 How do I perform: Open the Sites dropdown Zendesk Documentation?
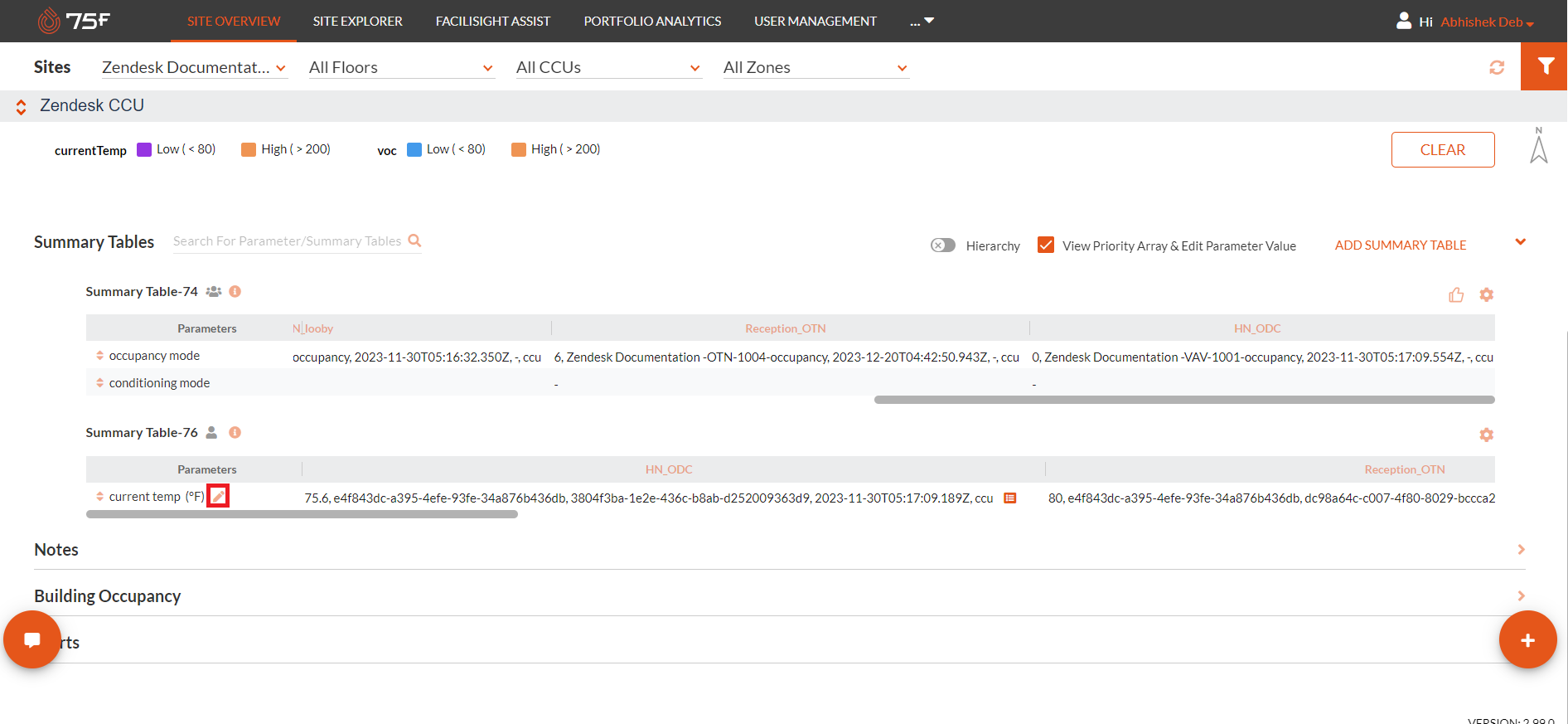[x=194, y=68]
